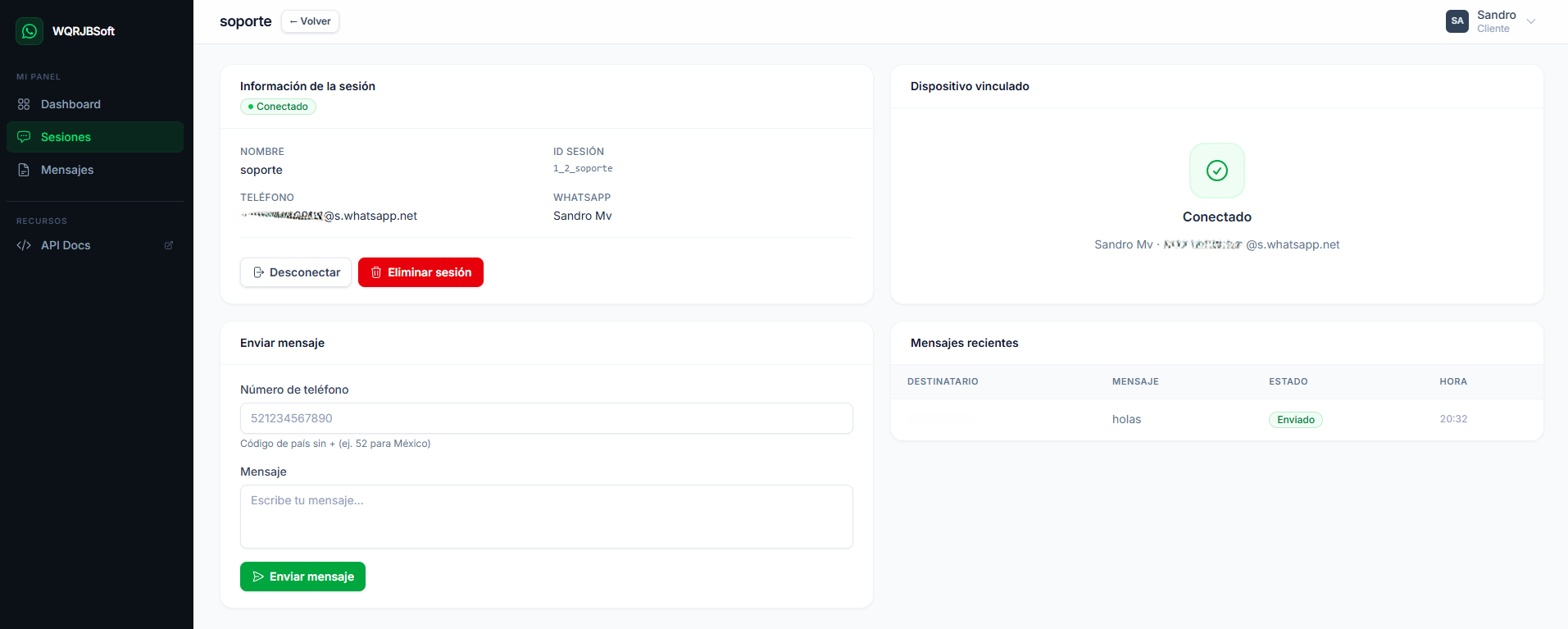Screen dimensions: 1568x629
Task: Click the green connected checkmark icon
Action: pyautogui.click(x=1216, y=171)
